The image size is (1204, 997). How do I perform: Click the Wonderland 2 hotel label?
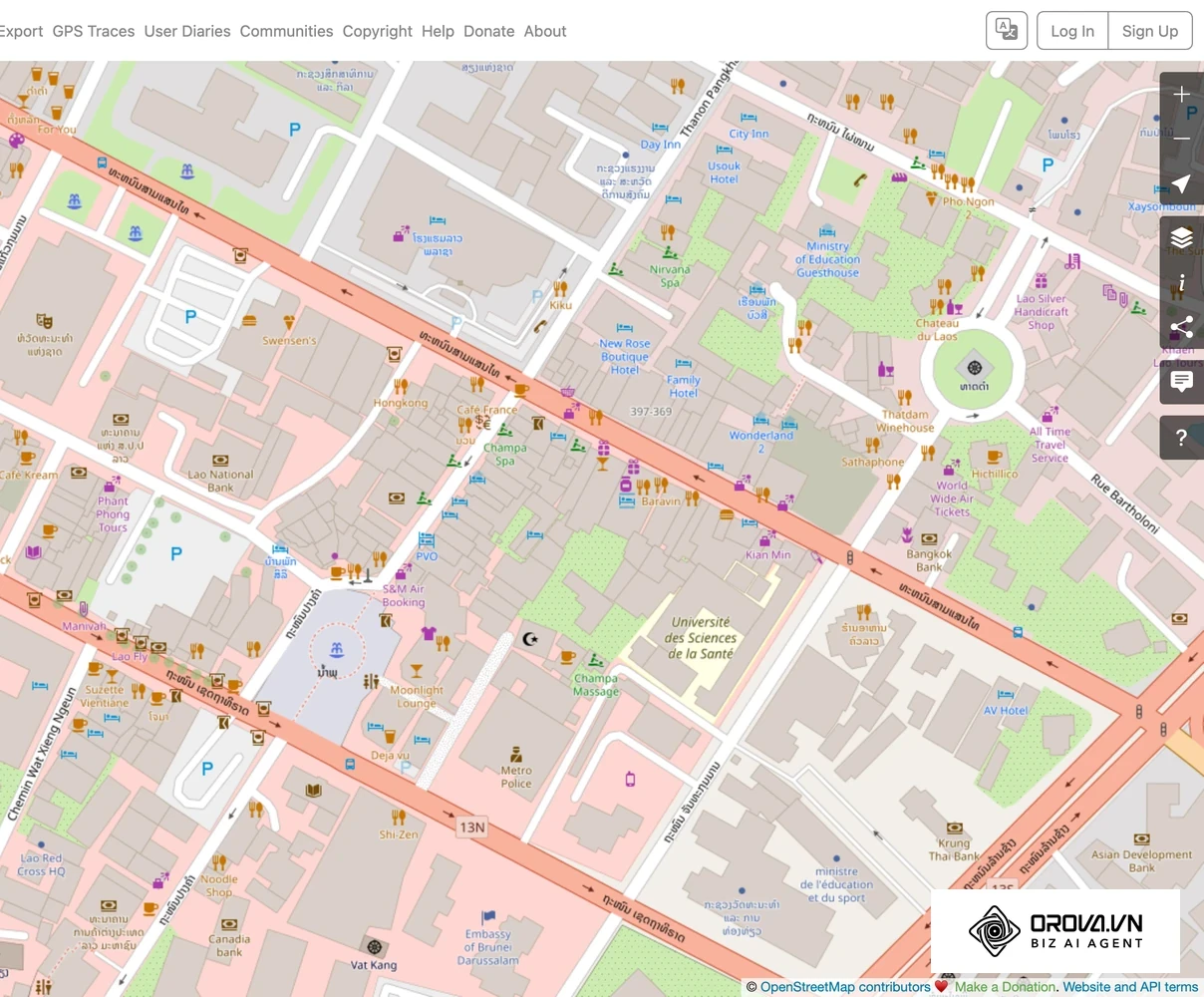point(761,442)
